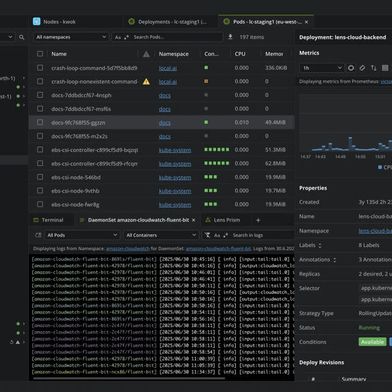The width and height of the screenshot is (392, 392).
Task: Click the download pods list icon
Action: point(230,37)
